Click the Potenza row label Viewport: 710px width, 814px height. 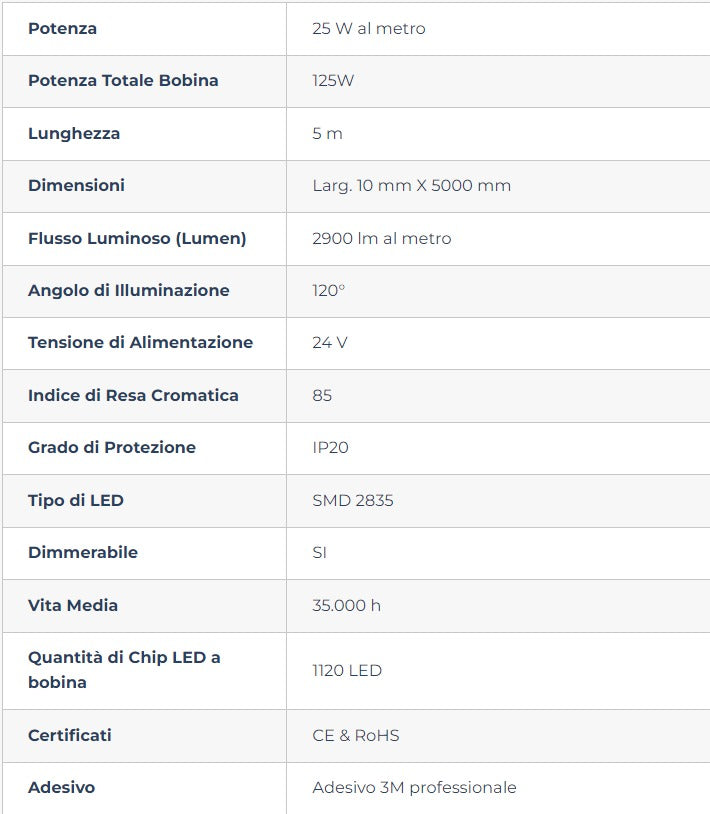(x=62, y=28)
